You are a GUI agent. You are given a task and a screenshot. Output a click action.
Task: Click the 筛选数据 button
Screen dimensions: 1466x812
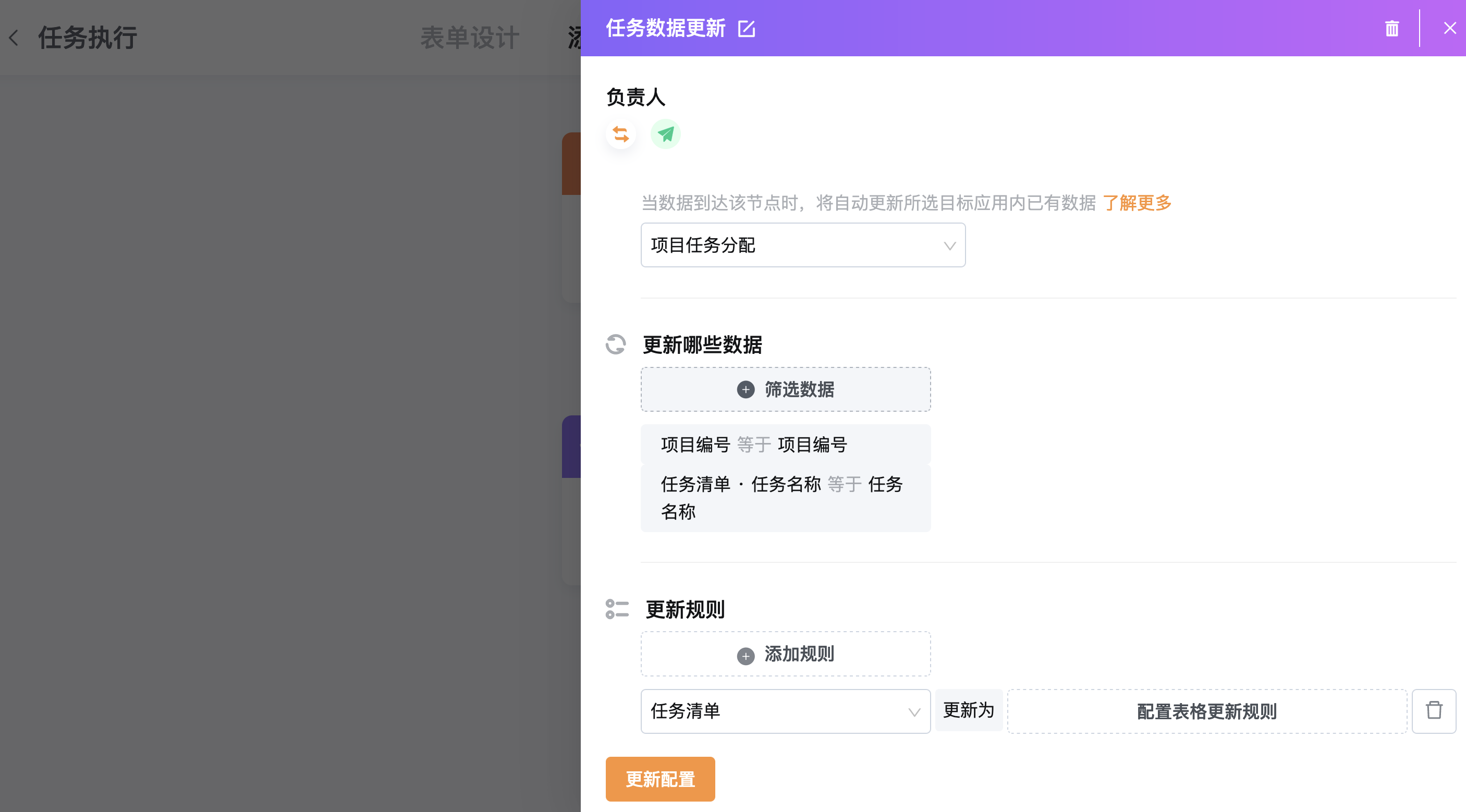tap(785, 389)
